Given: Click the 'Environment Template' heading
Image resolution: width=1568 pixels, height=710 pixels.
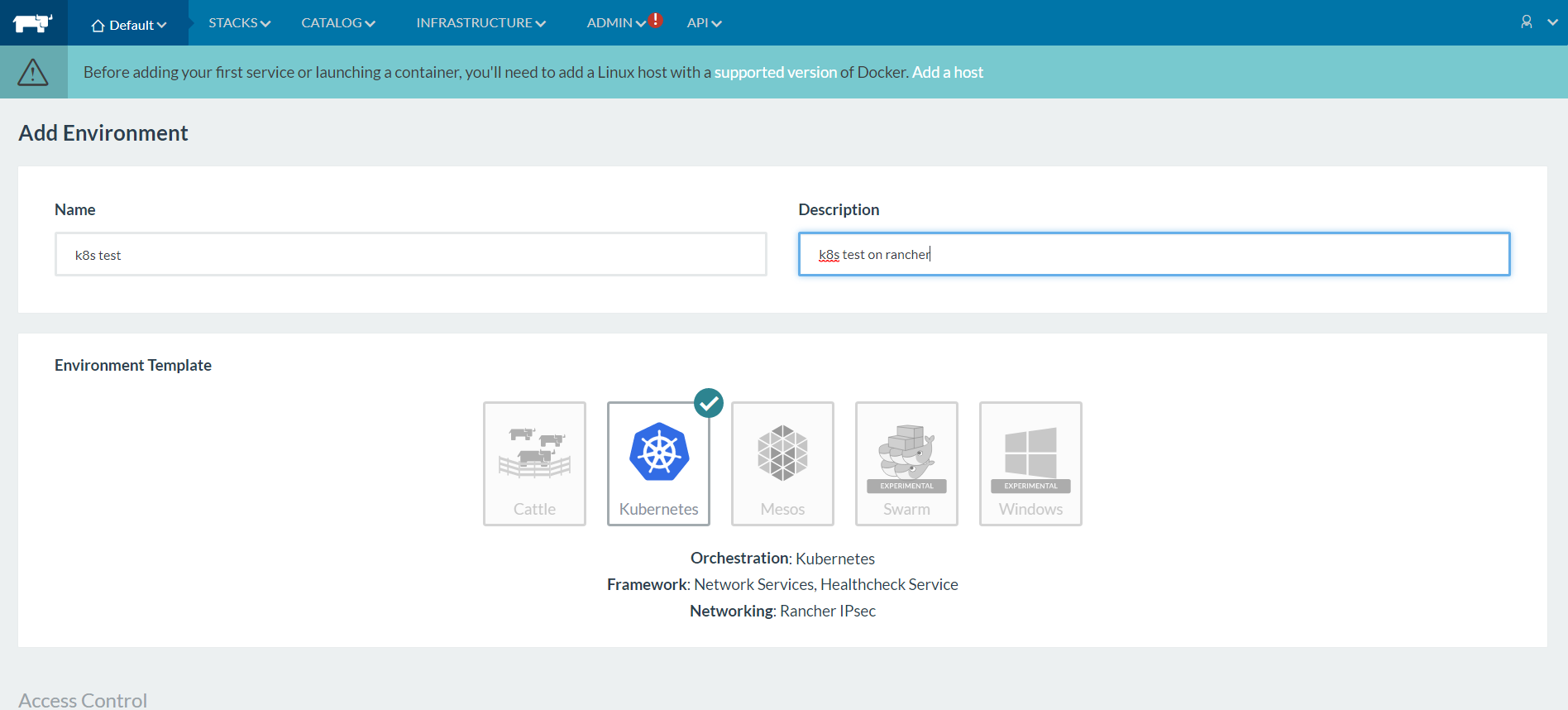Looking at the screenshot, I should tap(133, 365).
